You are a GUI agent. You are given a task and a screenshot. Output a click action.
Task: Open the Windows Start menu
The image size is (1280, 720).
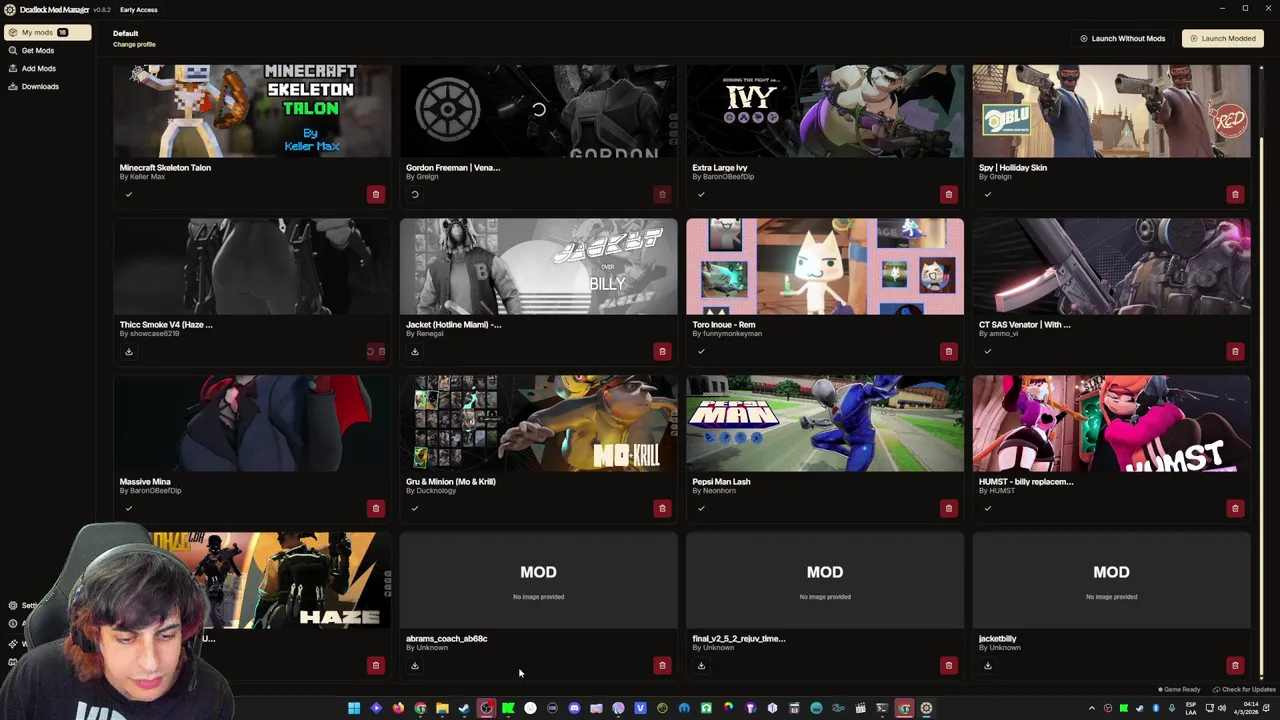[x=354, y=708]
